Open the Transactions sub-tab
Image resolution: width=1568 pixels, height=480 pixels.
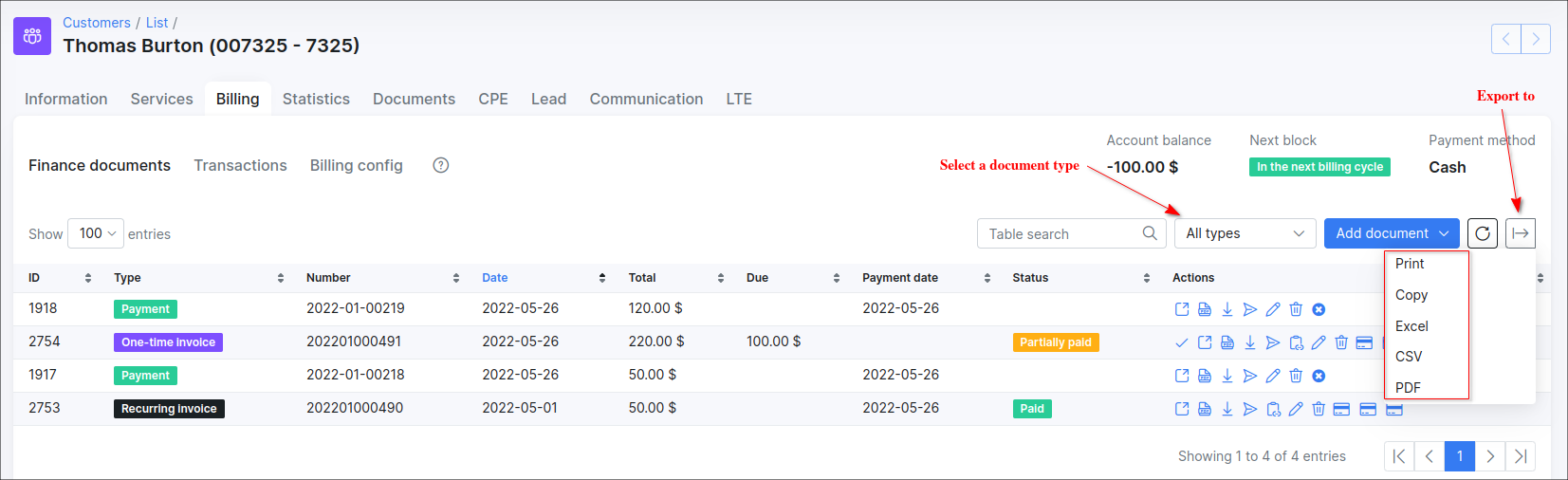pyautogui.click(x=240, y=165)
